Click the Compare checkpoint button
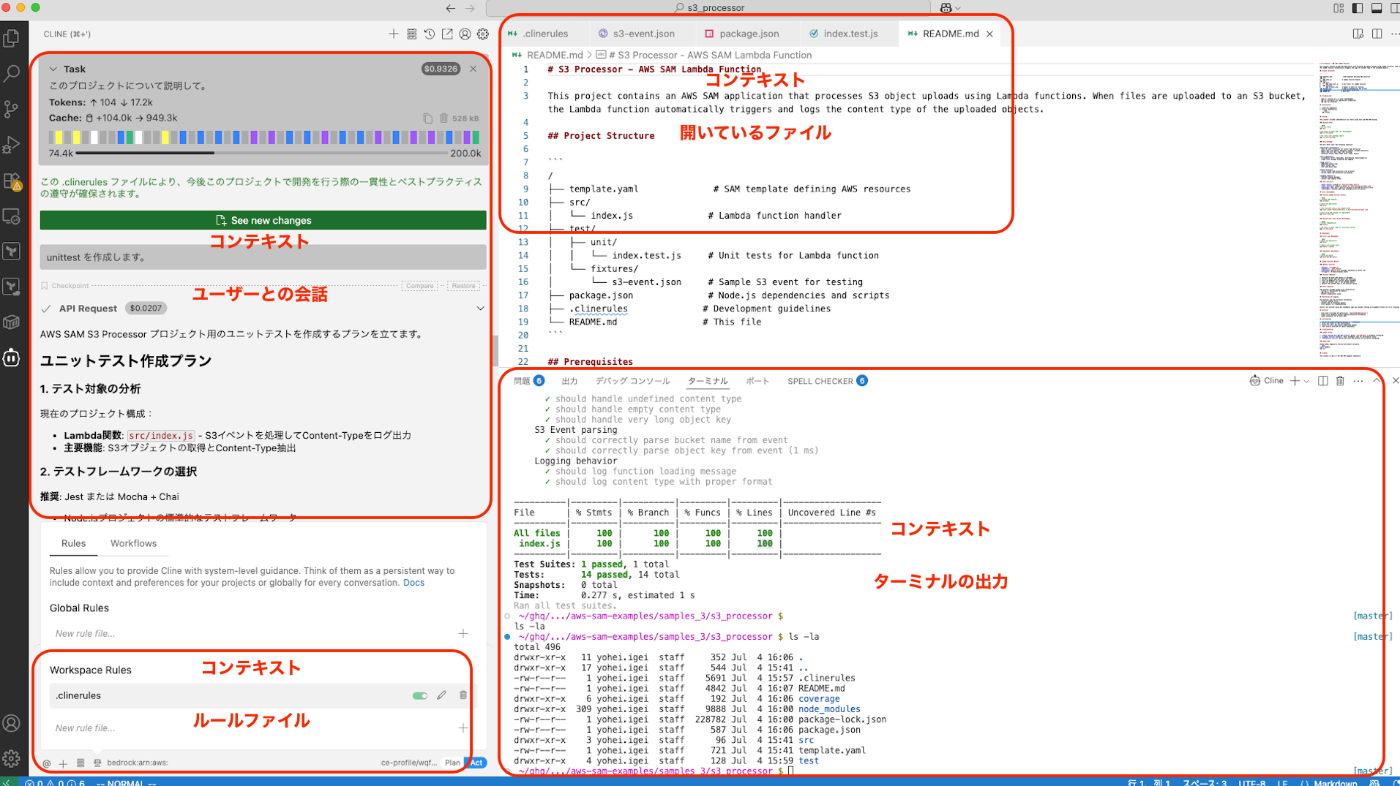Image resolution: width=1400 pixels, height=786 pixels. click(x=419, y=286)
